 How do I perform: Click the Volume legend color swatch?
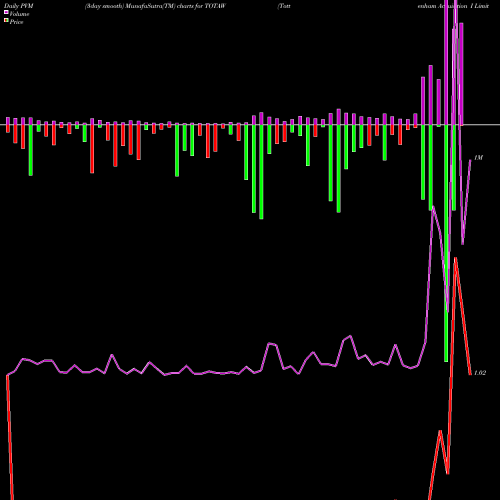6,13
